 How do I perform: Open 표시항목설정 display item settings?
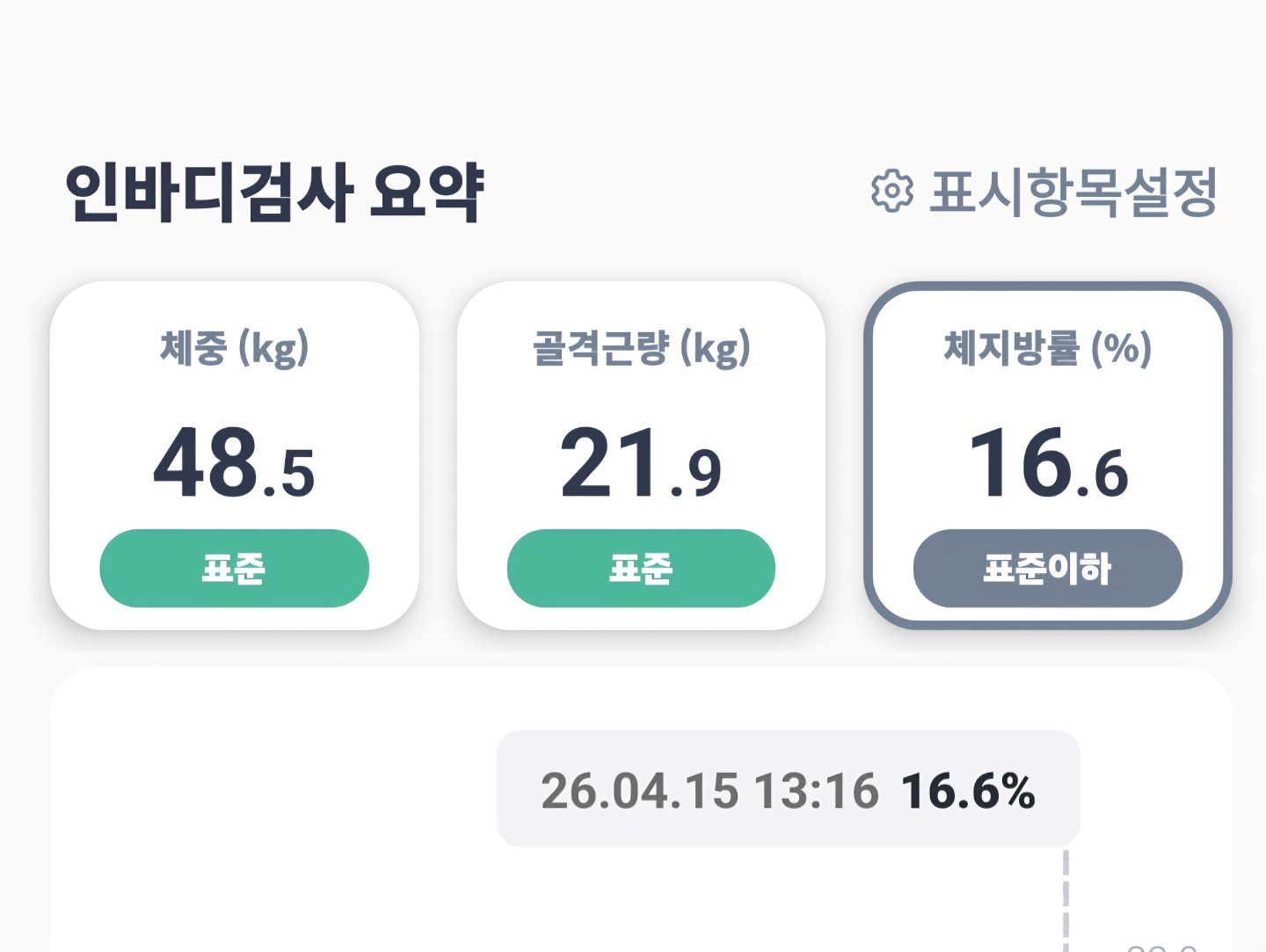(1073, 192)
